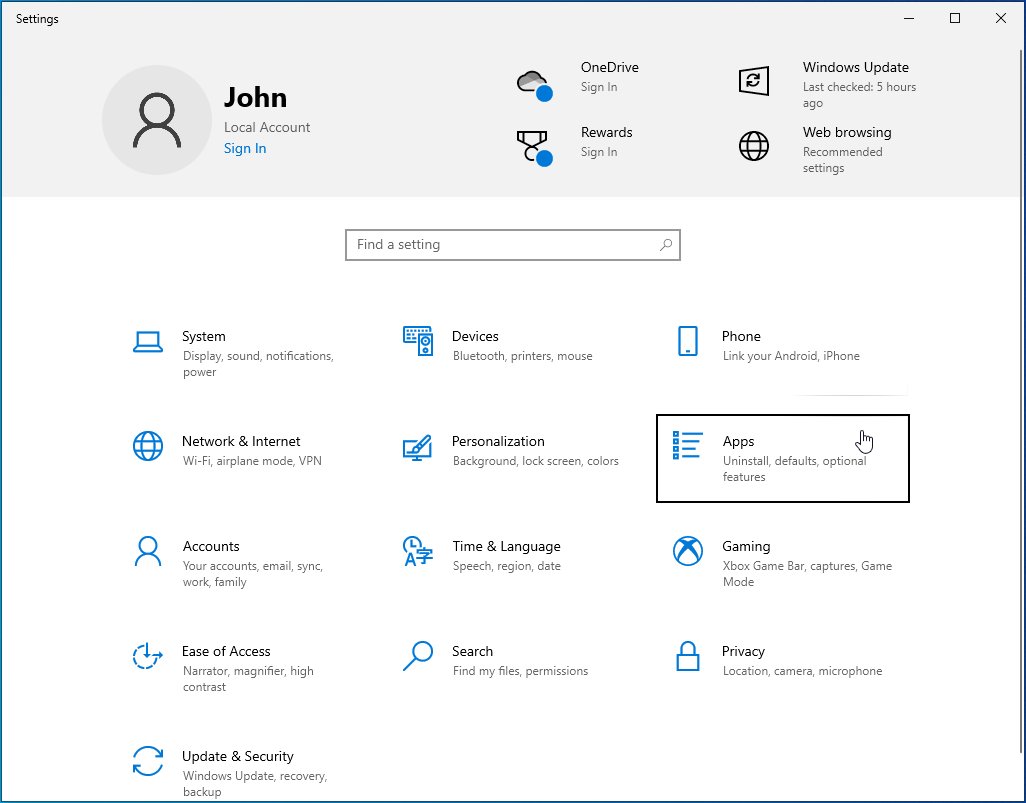Open the System settings laptop icon
Viewport: 1026px width, 803px height.
[148, 342]
